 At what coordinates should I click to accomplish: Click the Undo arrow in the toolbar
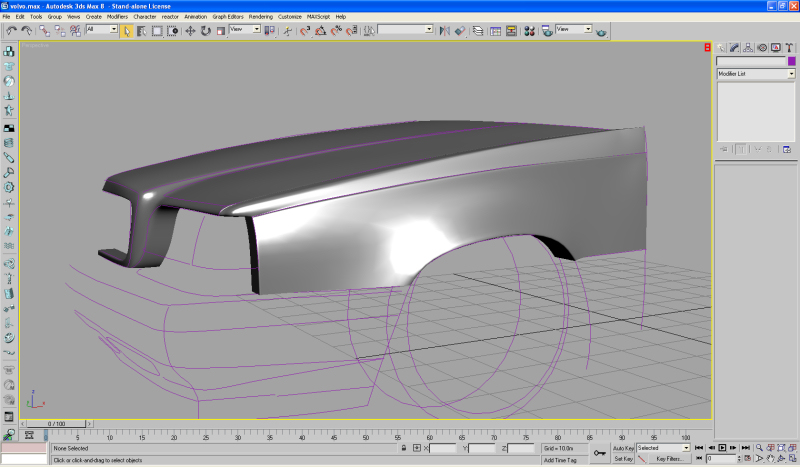pos(11,31)
